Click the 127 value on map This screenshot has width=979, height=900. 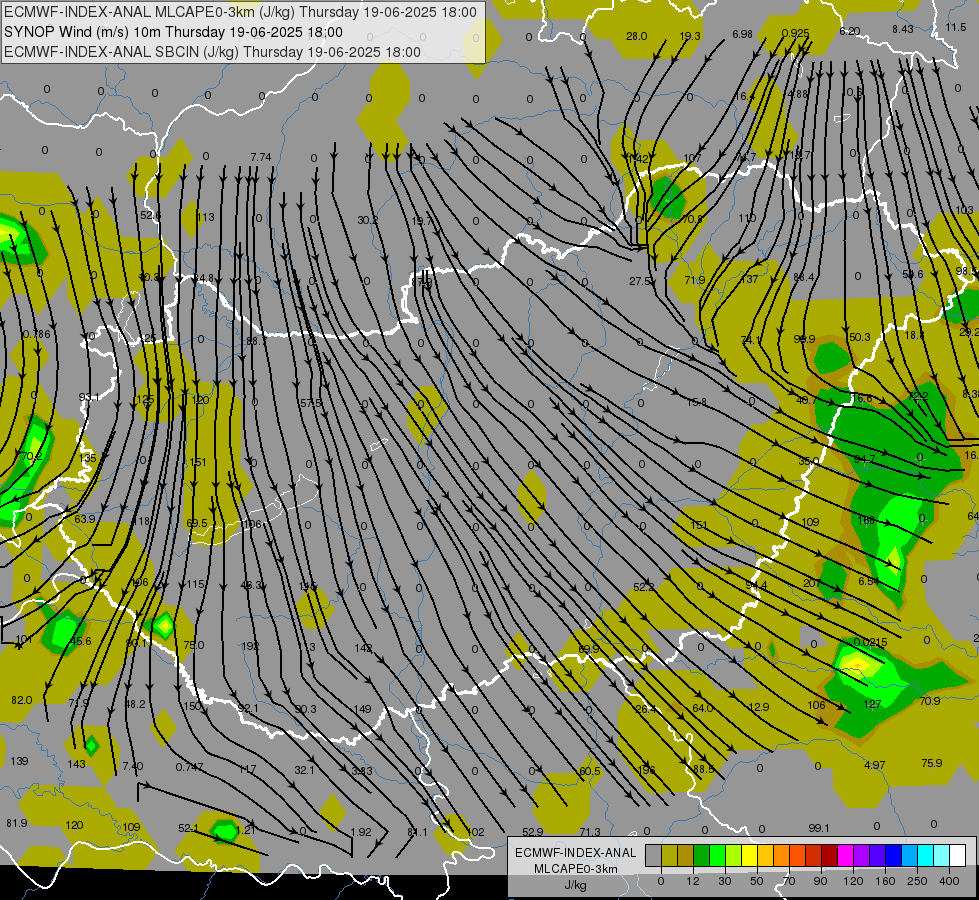pyautogui.click(x=872, y=705)
